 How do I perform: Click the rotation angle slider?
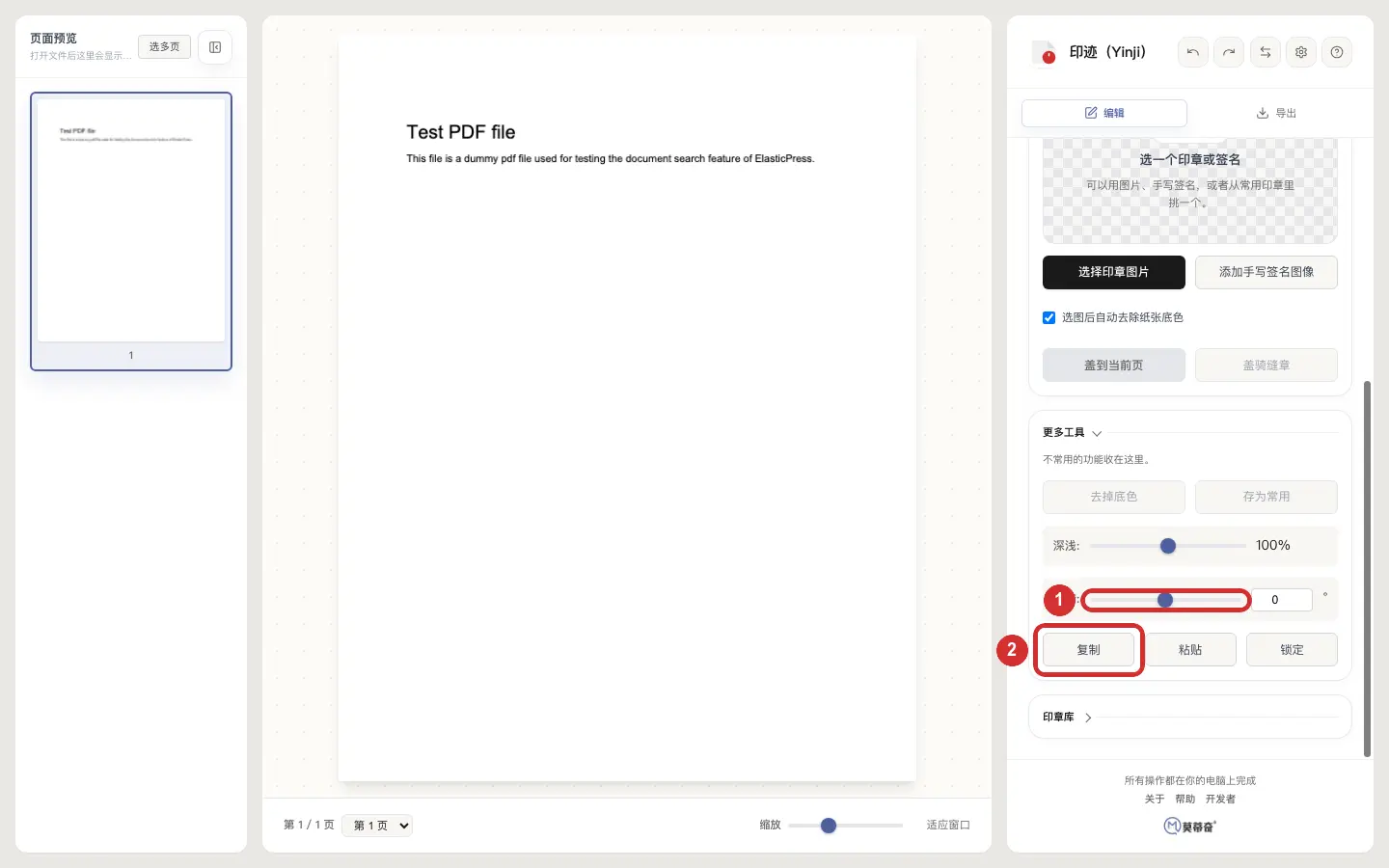point(1165,600)
